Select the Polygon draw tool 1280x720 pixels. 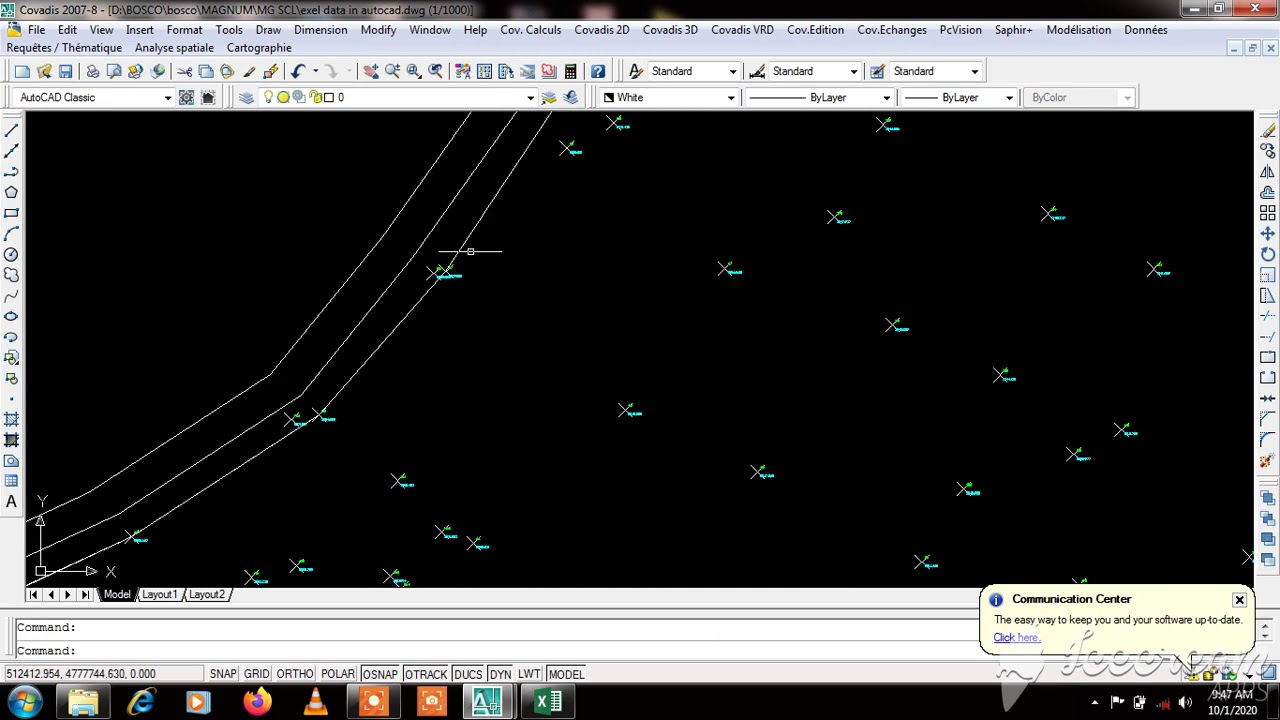[11, 192]
